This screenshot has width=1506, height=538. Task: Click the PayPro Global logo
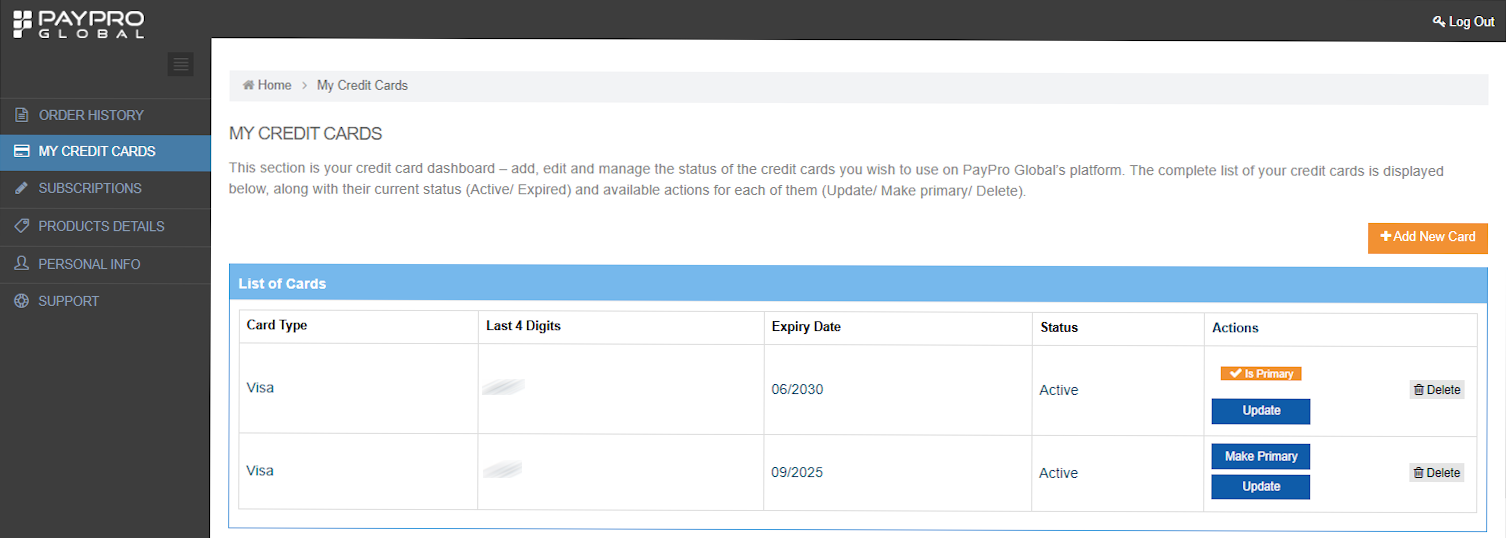click(x=79, y=24)
